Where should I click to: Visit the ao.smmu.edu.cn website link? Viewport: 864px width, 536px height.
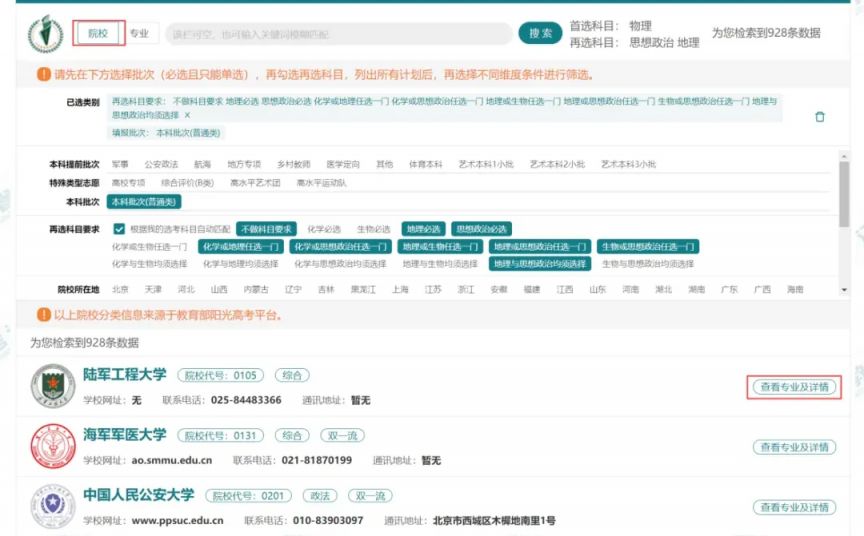point(171,460)
